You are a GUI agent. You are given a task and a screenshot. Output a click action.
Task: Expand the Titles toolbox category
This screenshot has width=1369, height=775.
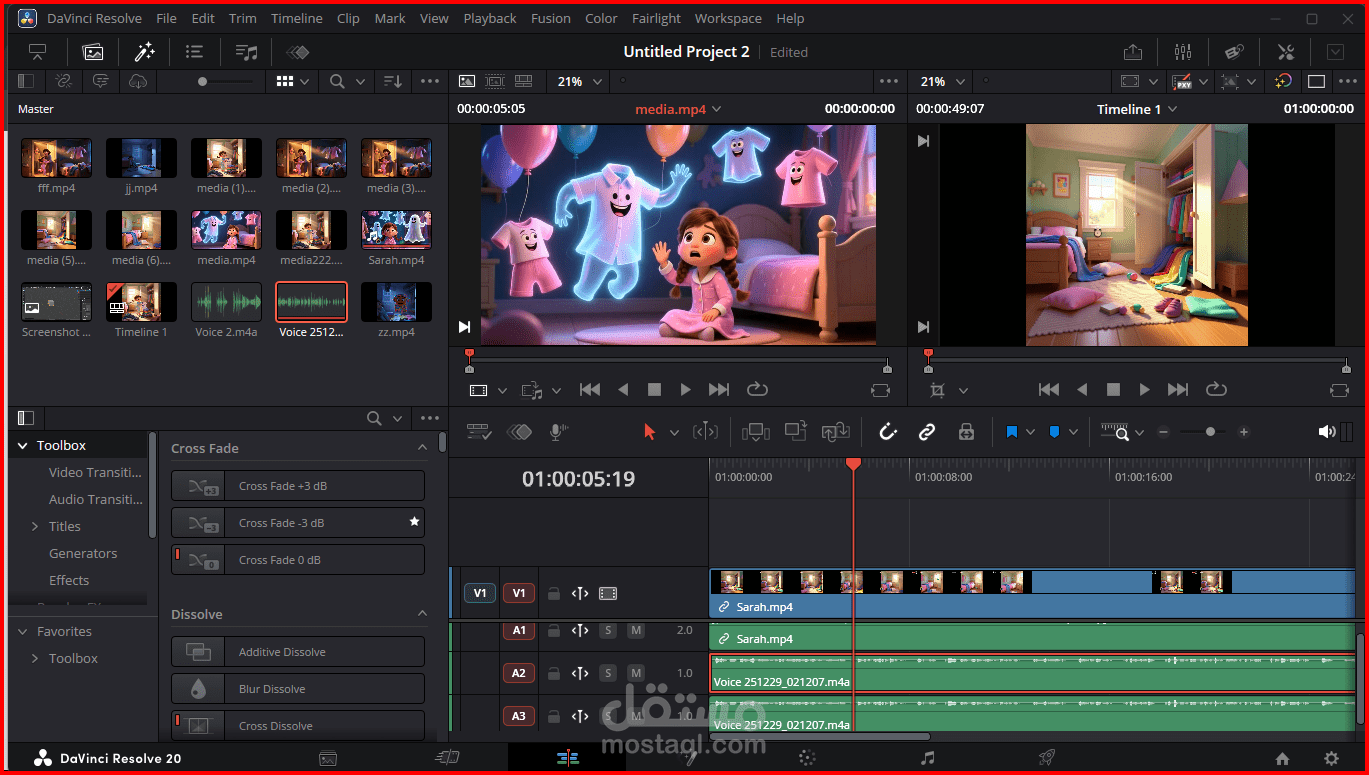click(36, 526)
